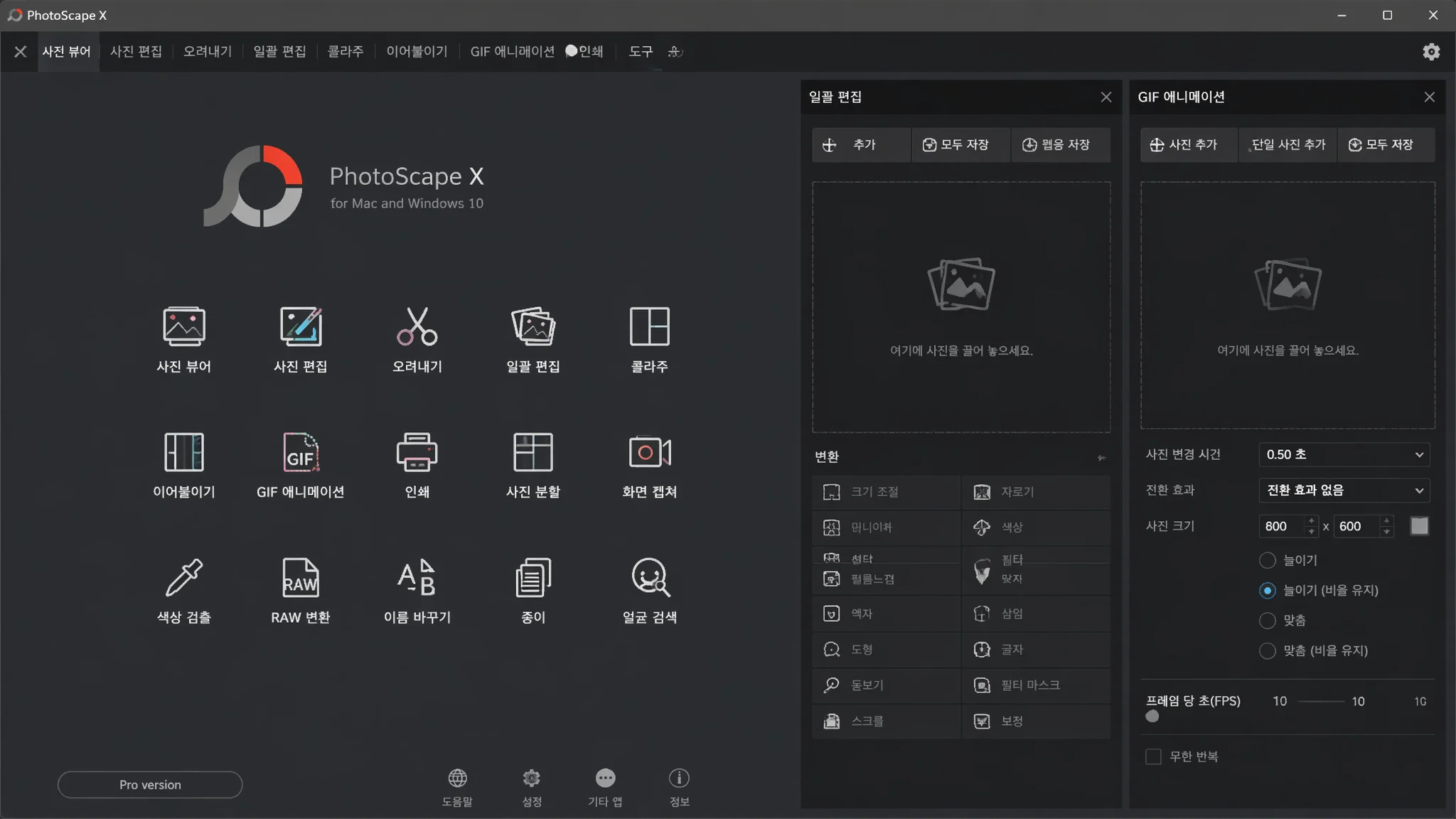Close the GIF 애니메이션 panel
Viewport: 1456px width, 819px height.
(1430, 97)
